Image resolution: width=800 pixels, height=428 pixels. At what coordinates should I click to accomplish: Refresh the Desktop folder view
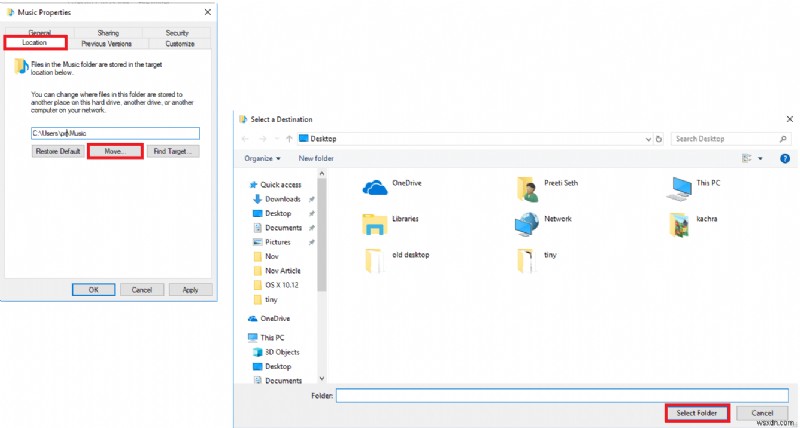point(659,139)
